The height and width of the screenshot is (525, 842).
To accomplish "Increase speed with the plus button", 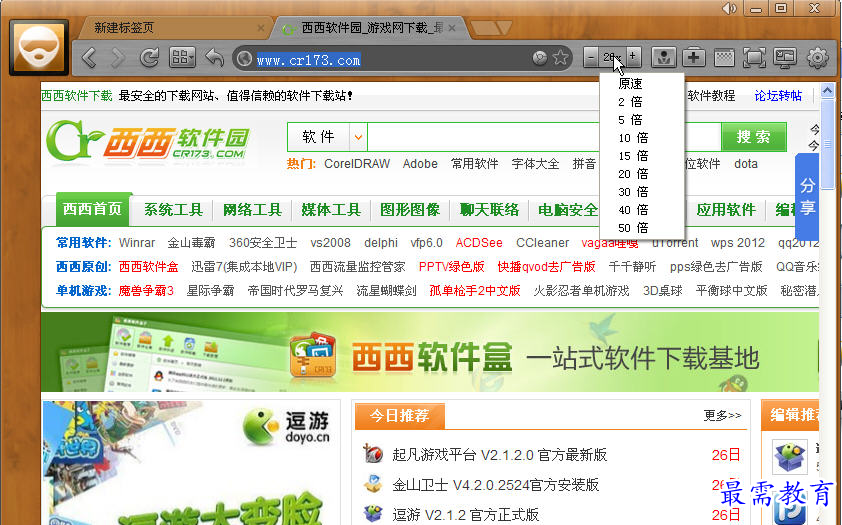I will 633,57.
